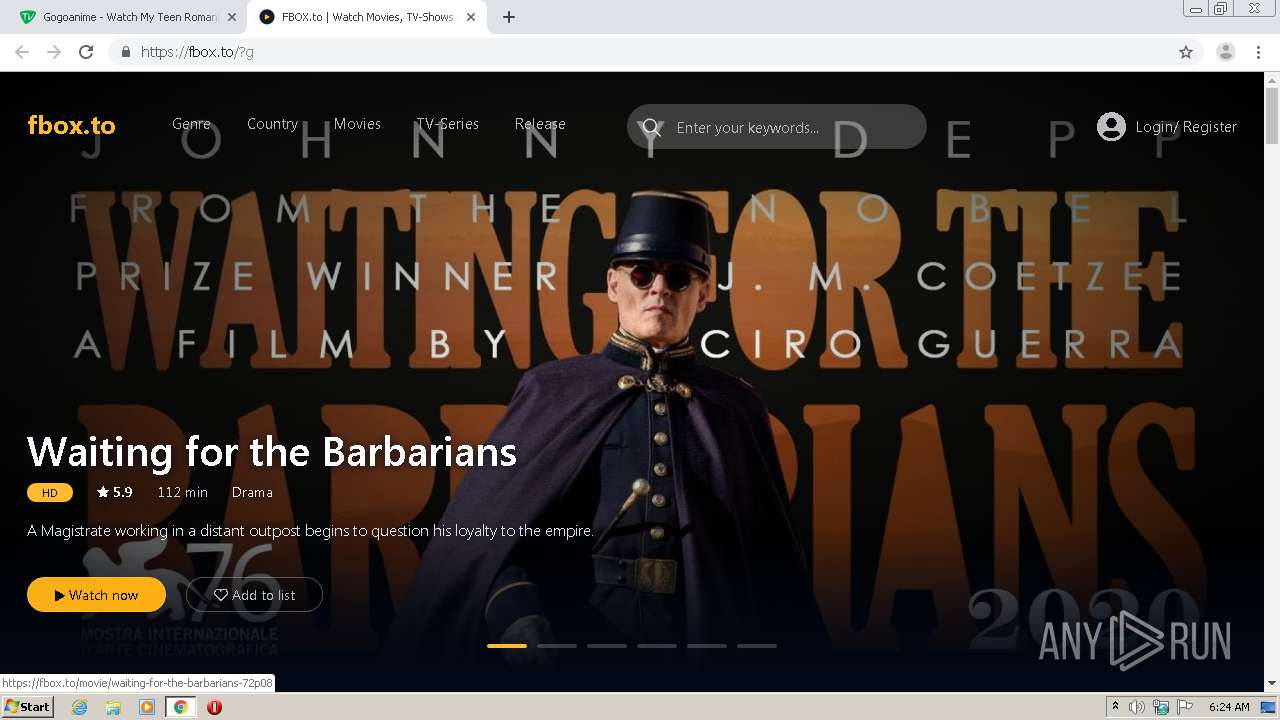
Task: Click the volume speaker tray icon
Action: [1137, 707]
